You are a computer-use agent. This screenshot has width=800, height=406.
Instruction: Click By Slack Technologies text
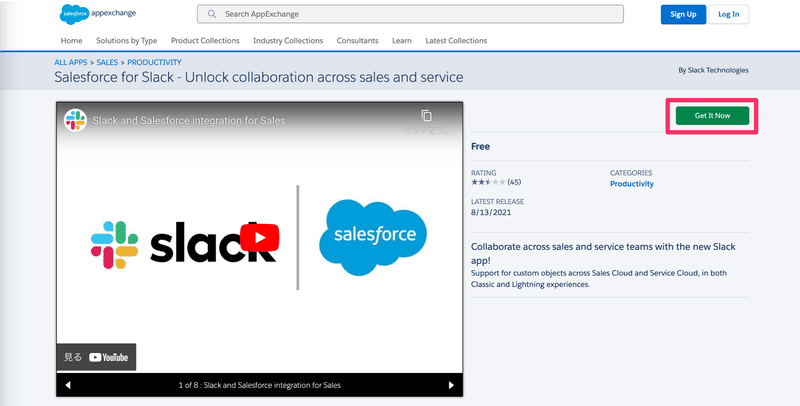pos(713,70)
